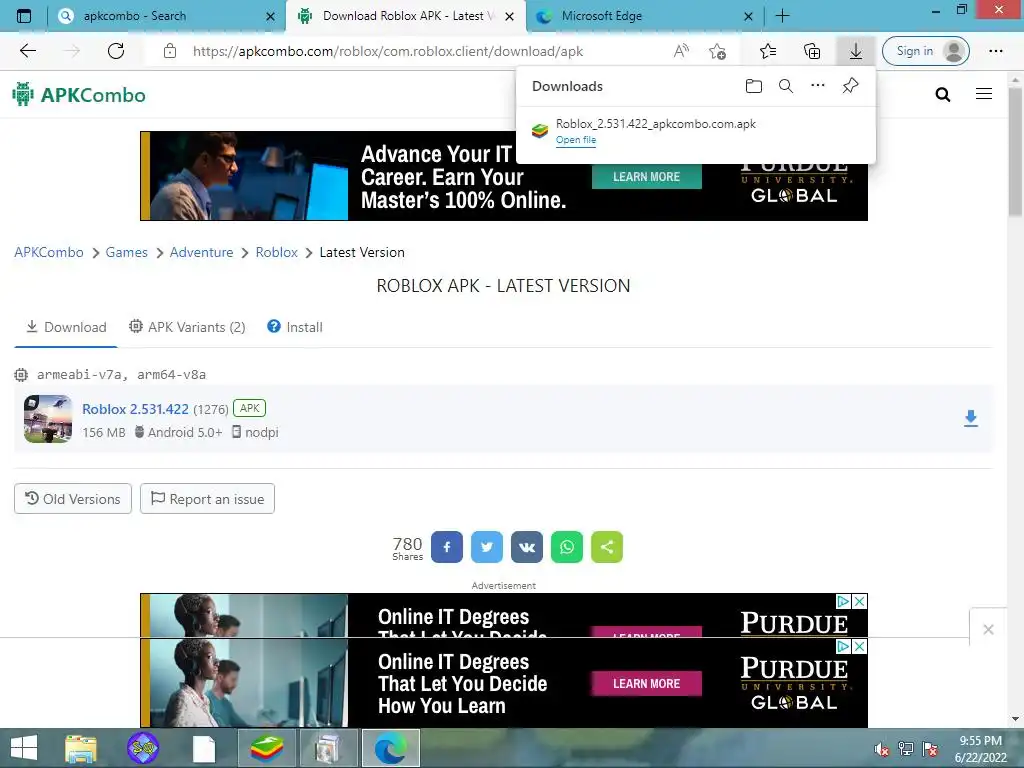Close the Microsoft Edge tab

coord(748,16)
